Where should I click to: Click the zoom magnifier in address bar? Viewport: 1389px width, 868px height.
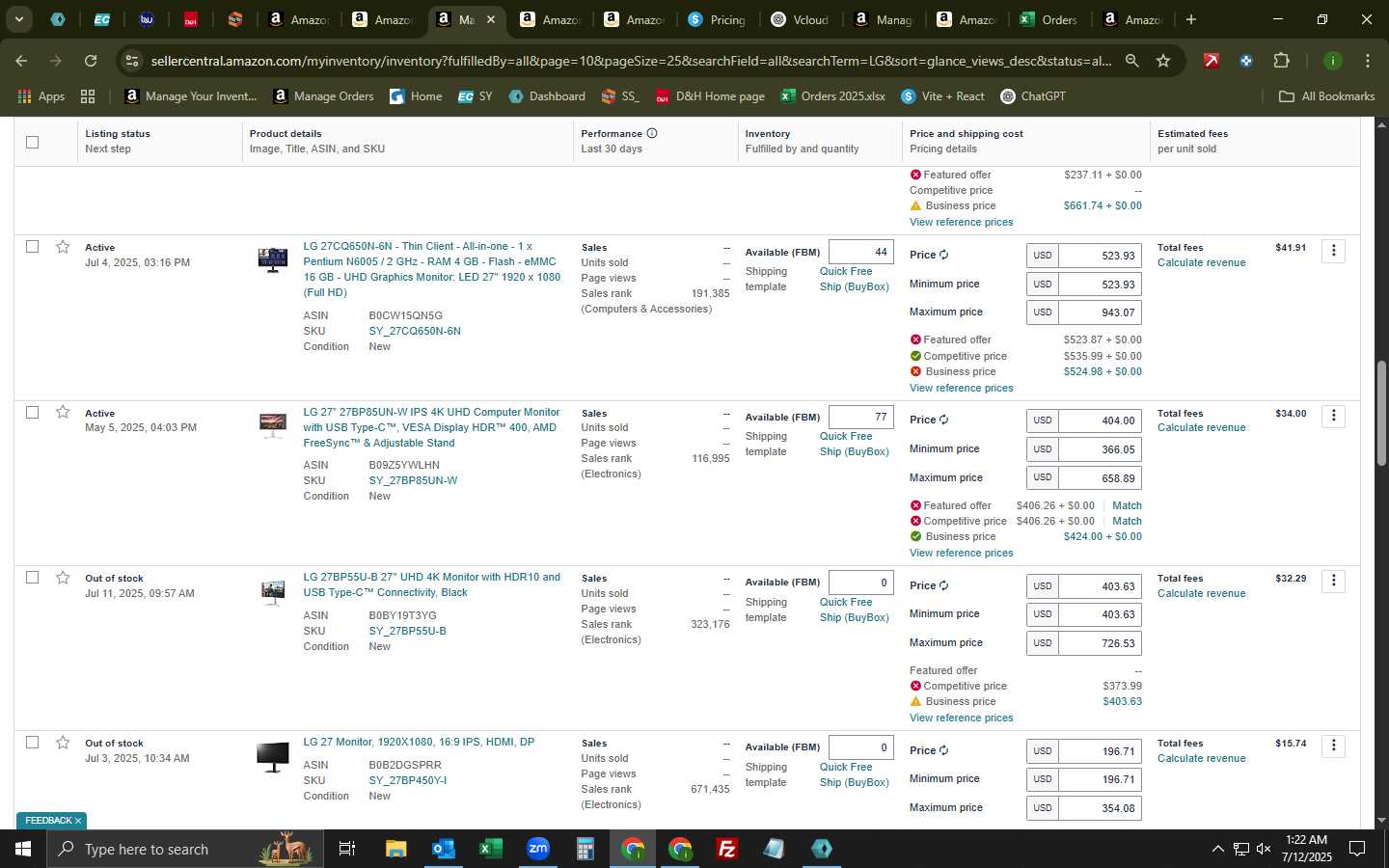coord(1131,61)
